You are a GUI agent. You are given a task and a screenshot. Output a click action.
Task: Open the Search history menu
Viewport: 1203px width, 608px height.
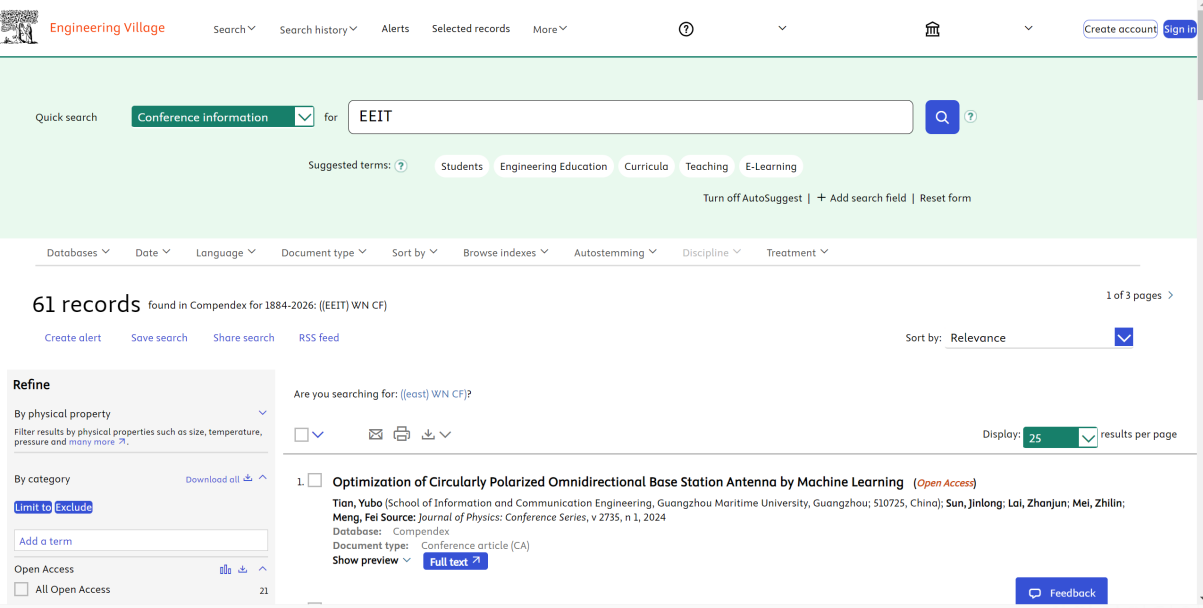[318, 29]
